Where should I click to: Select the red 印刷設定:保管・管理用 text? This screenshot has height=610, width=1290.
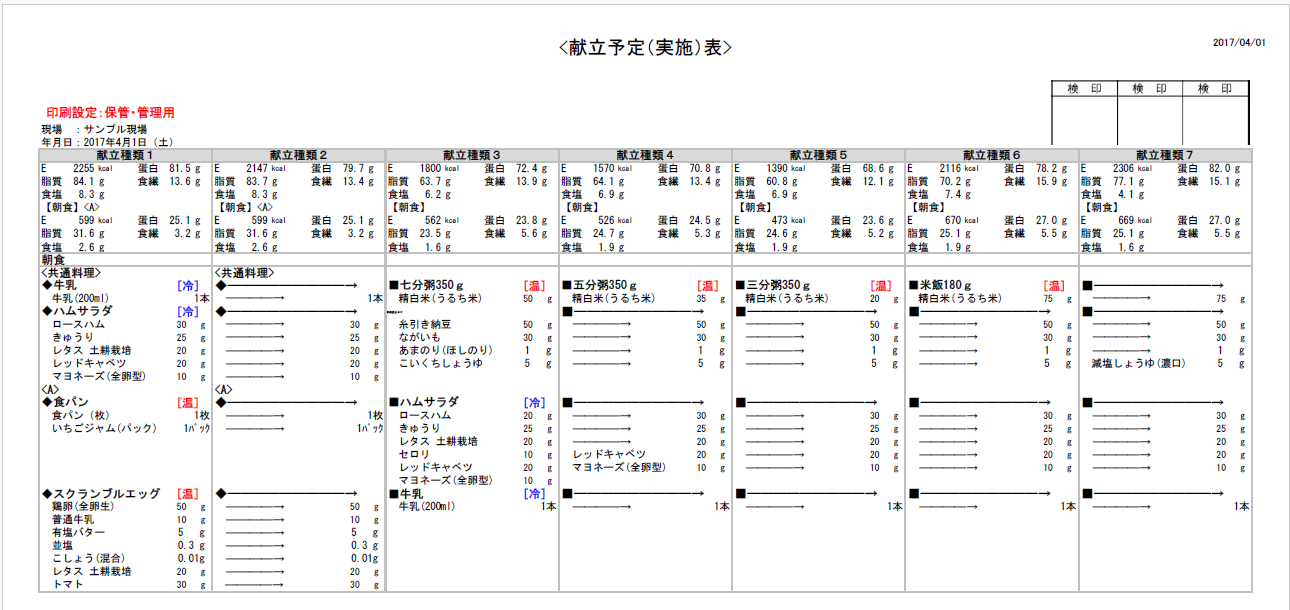coord(110,113)
